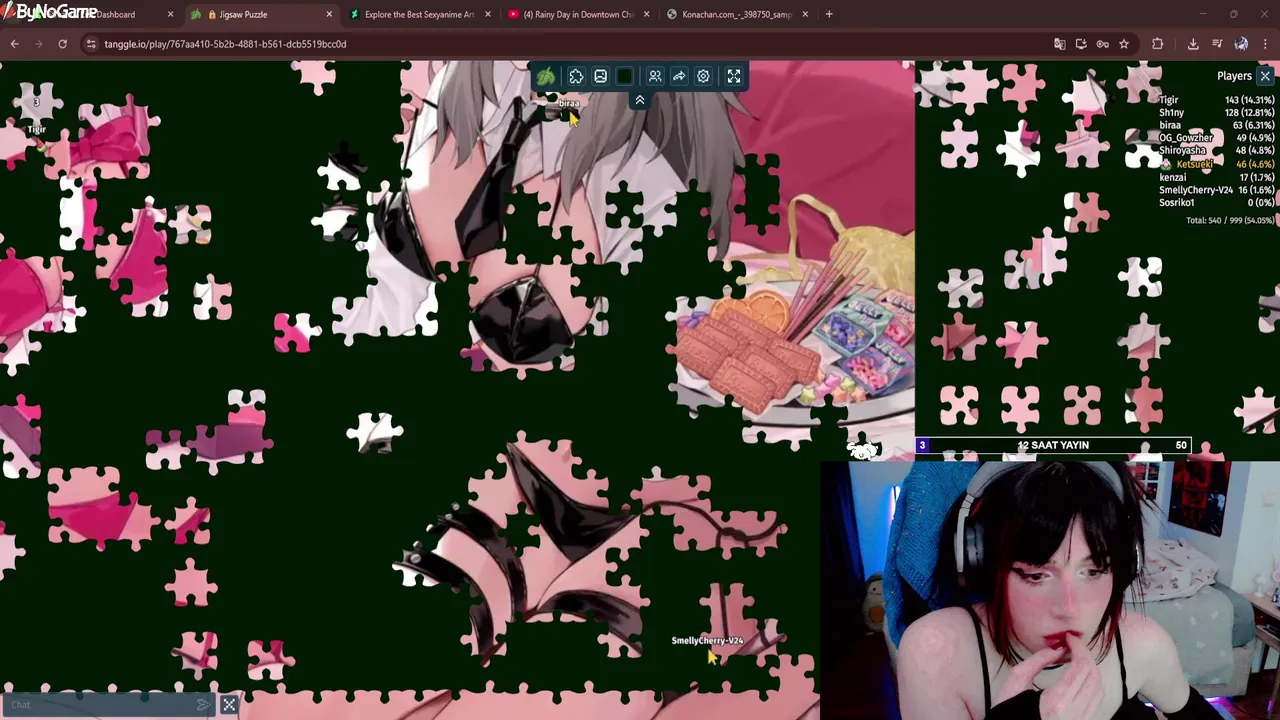Click the SmellyCherry-V24 player cursor label
Screen dimensions: 1280x720
click(x=707, y=640)
